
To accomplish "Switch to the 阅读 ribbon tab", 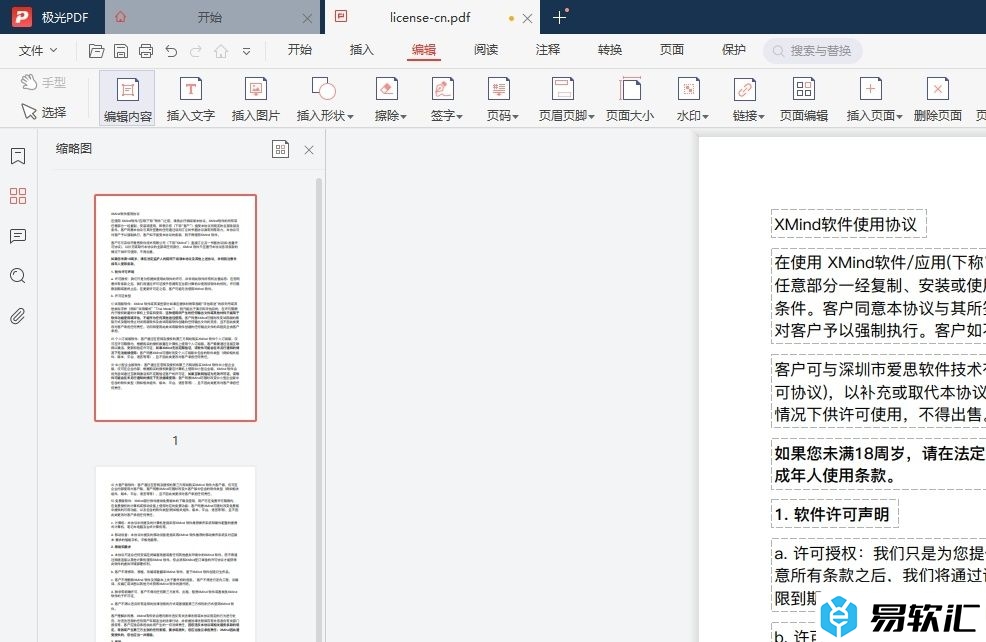I will coord(486,50).
